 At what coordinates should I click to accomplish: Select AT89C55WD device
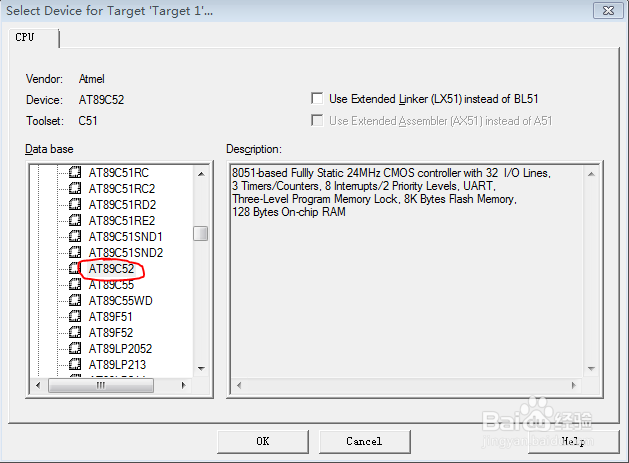click(121, 301)
